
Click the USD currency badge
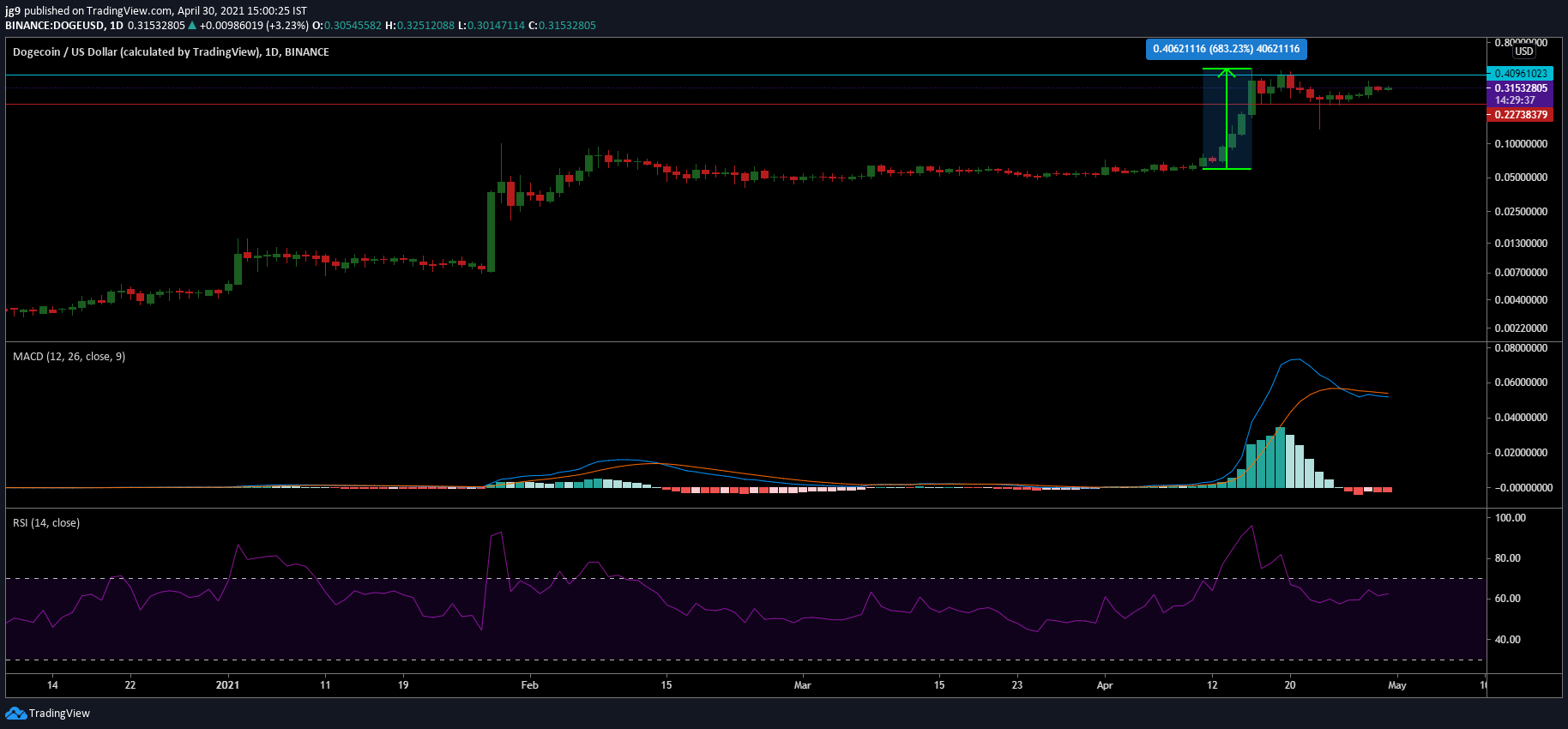(1523, 51)
